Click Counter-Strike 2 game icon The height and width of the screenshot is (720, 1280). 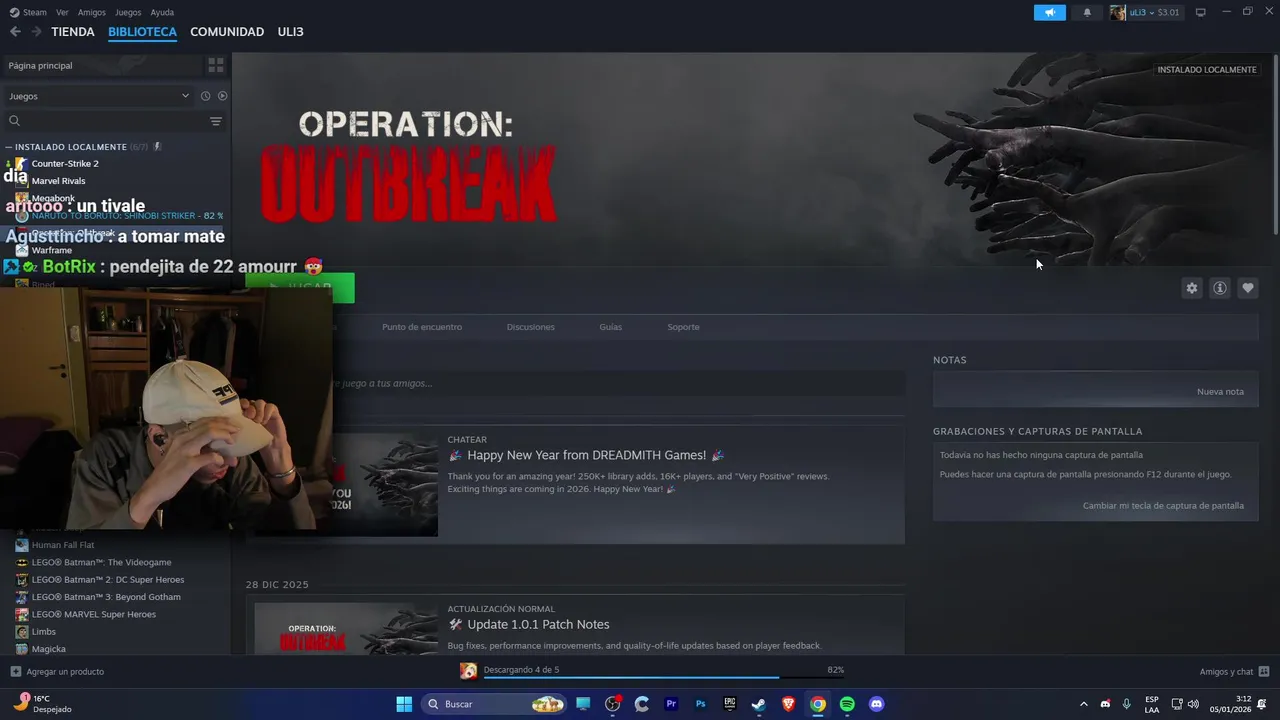tap(21, 163)
